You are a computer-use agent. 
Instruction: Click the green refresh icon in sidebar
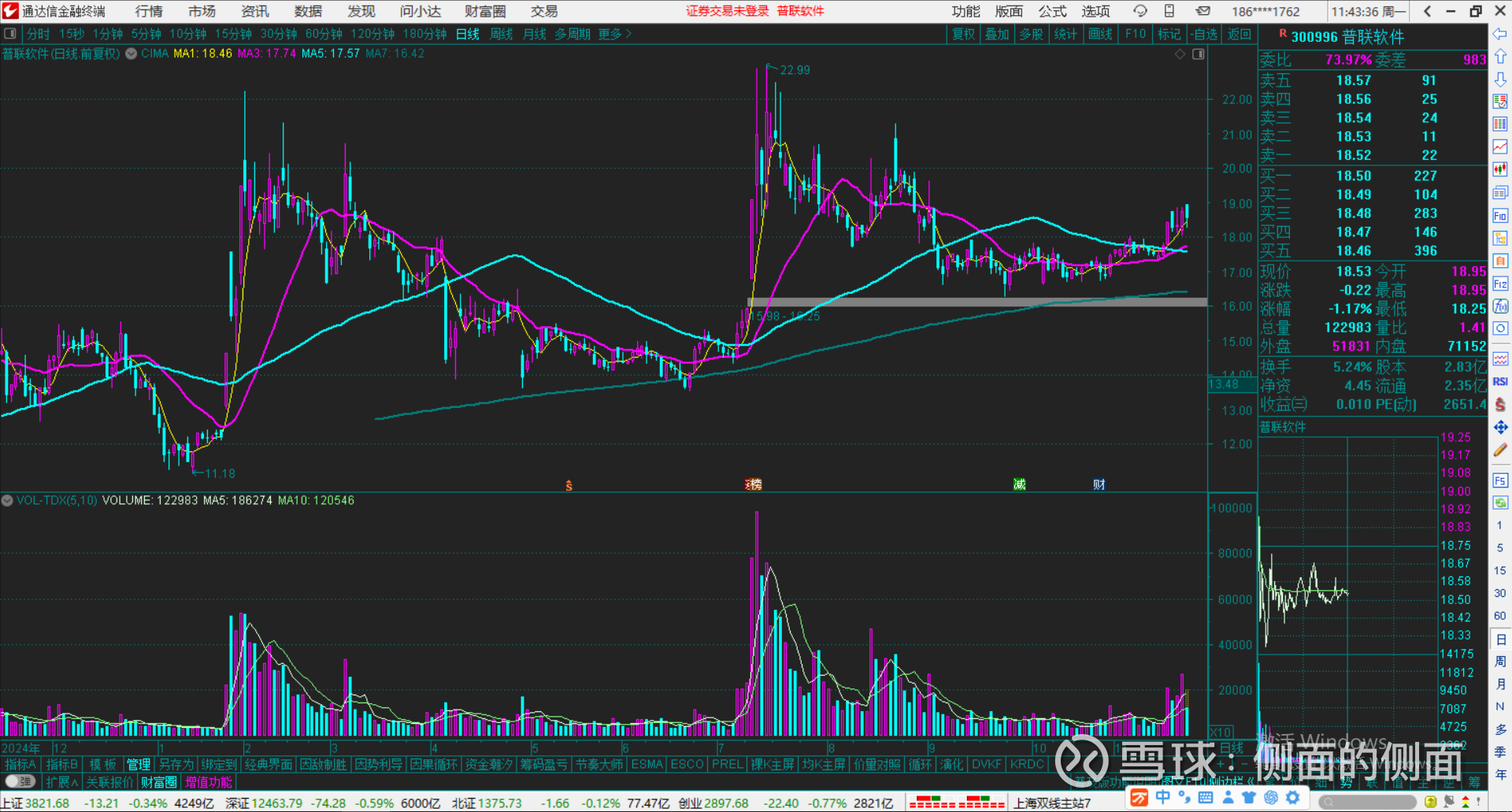(x=1500, y=502)
